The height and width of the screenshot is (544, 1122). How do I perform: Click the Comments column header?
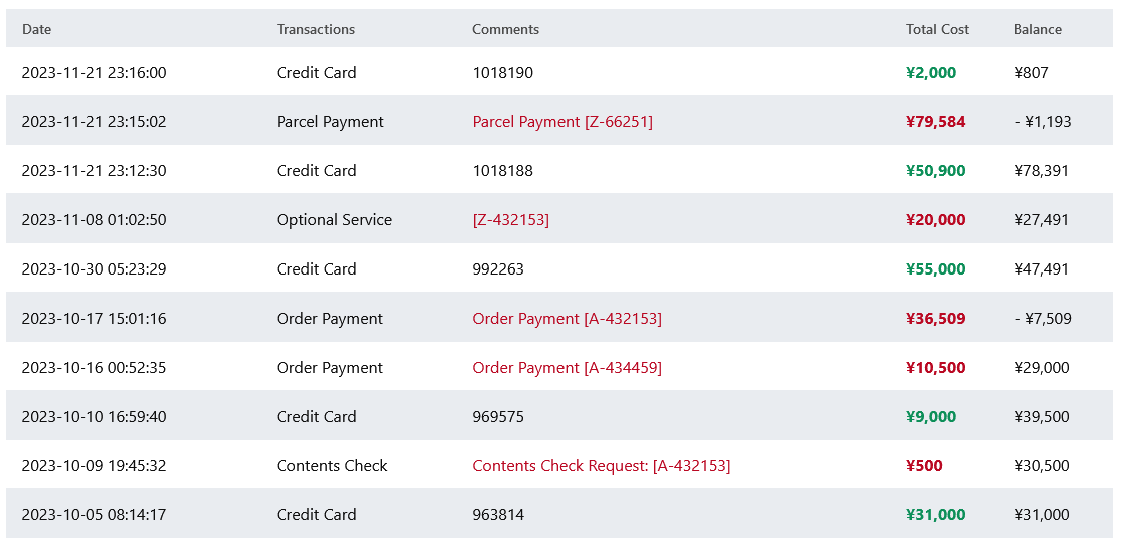(x=505, y=30)
